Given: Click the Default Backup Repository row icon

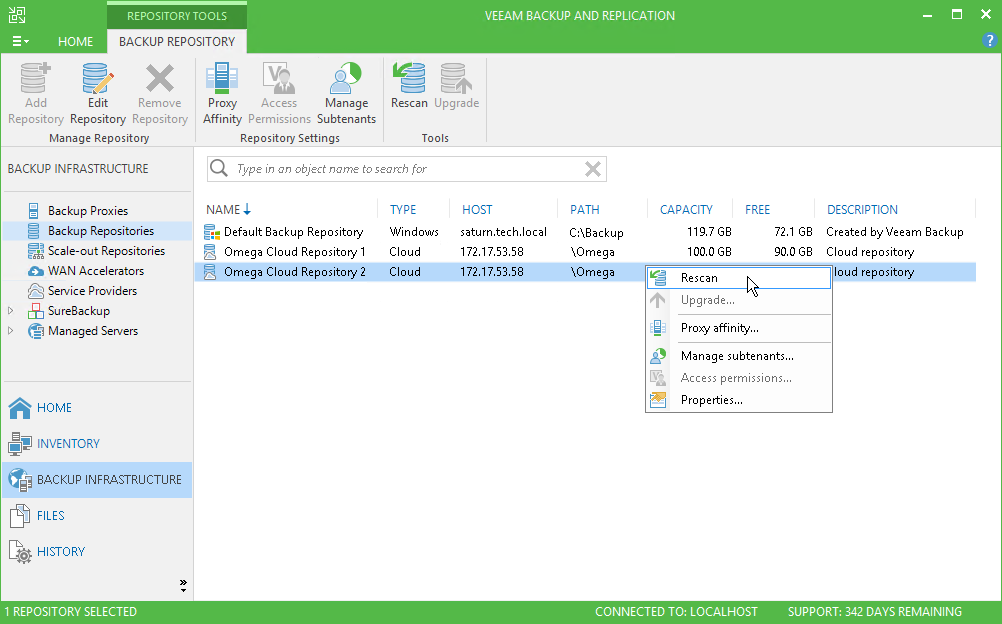Looking at the screenshot, I should coord(212,232).
